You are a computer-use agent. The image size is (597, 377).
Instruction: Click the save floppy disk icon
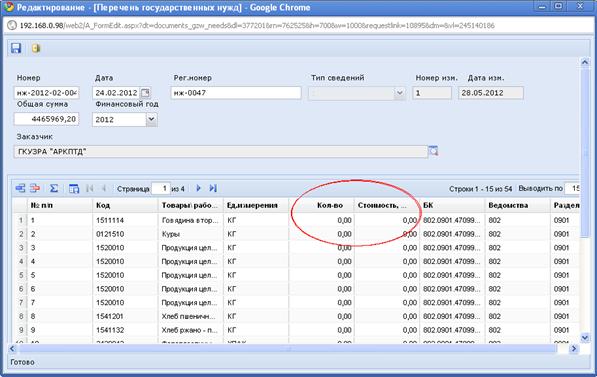(16, 48)
